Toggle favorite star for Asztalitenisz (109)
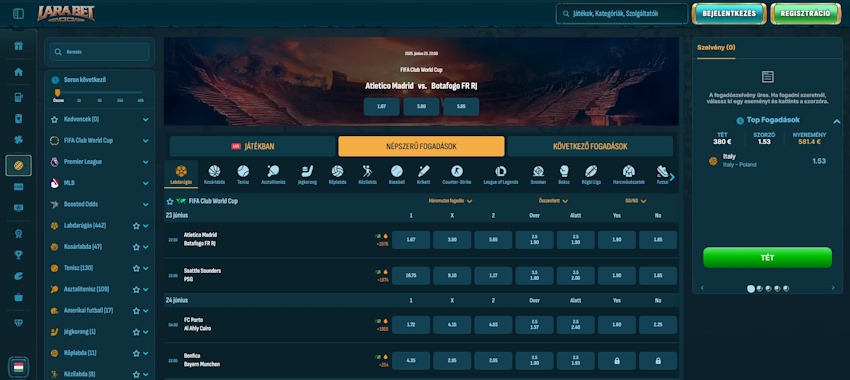The height and width of the screenshot is (380, 850). (x=136, y=289)
